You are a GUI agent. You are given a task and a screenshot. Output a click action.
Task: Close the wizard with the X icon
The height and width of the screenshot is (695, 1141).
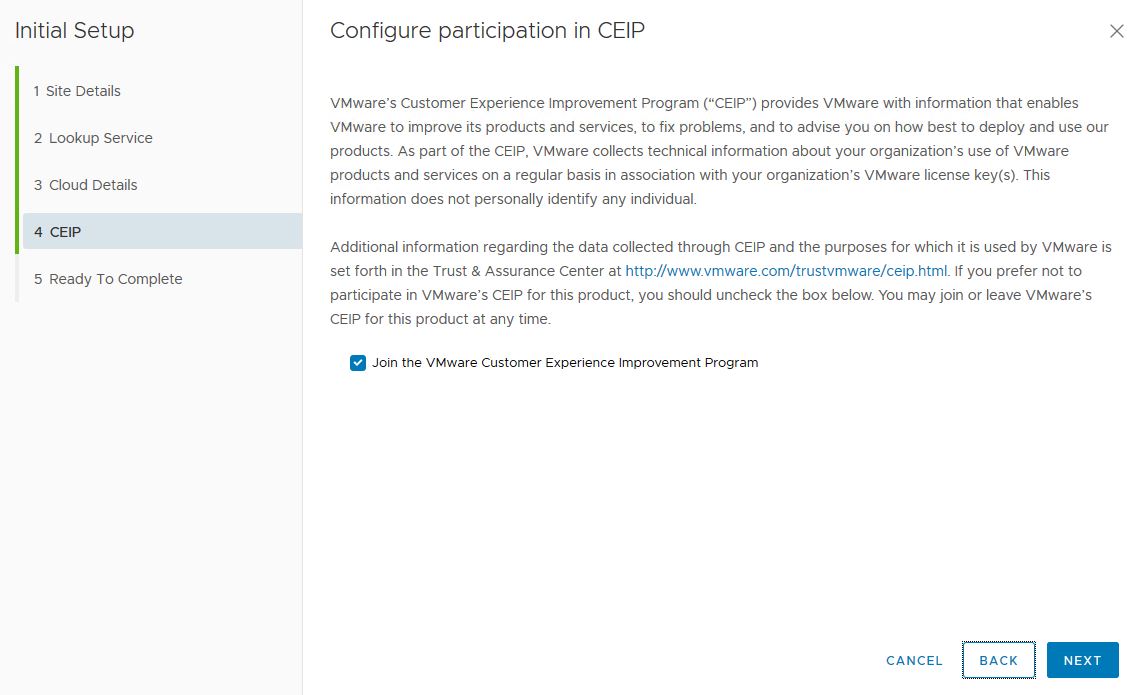[1117, 31]
